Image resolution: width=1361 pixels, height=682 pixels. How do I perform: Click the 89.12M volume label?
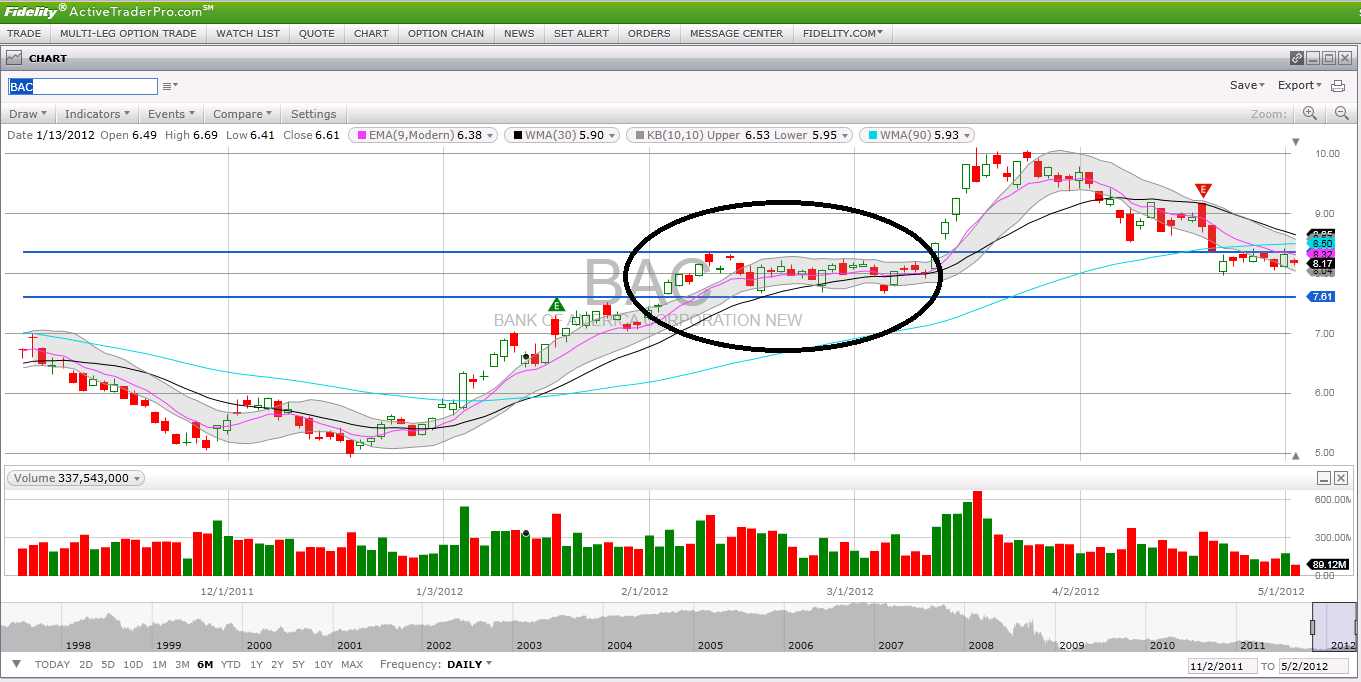click(1328, 564)
